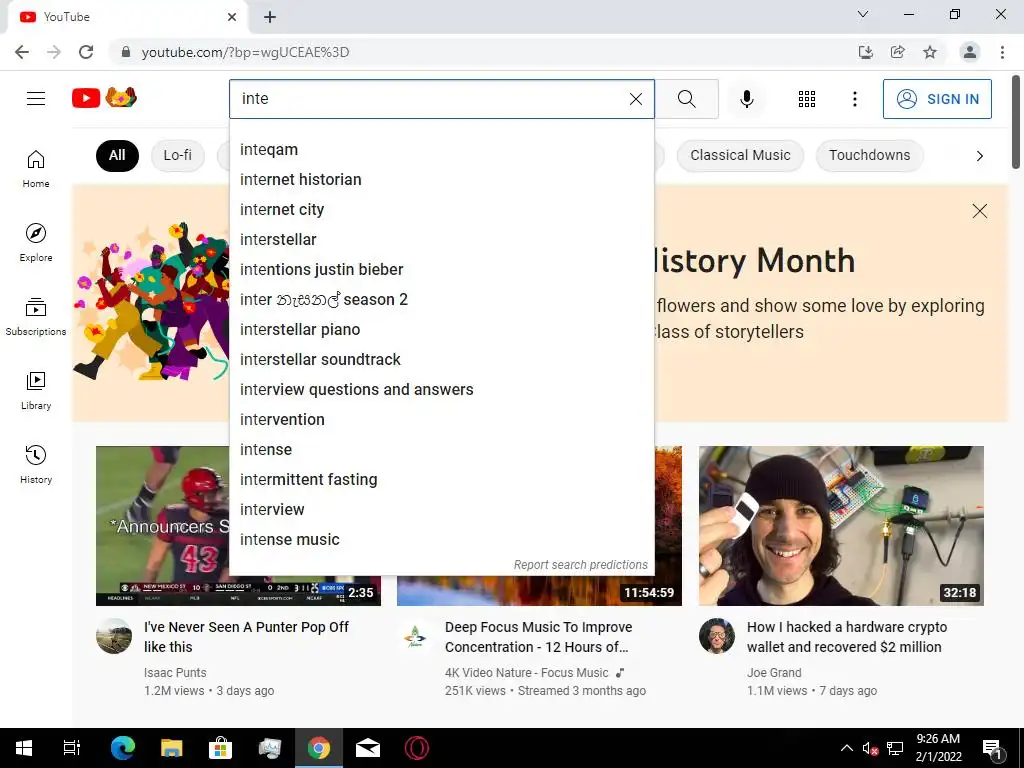The height and width of the screenshot is (768, 1024).
Task: Select the Lo-fi filter chip
Action: point(178,155)
